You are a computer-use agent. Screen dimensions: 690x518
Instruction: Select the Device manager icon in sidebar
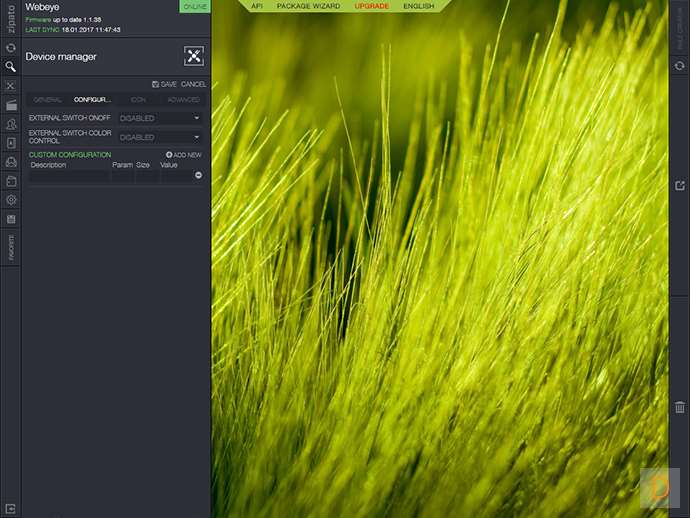coord(10,86)
